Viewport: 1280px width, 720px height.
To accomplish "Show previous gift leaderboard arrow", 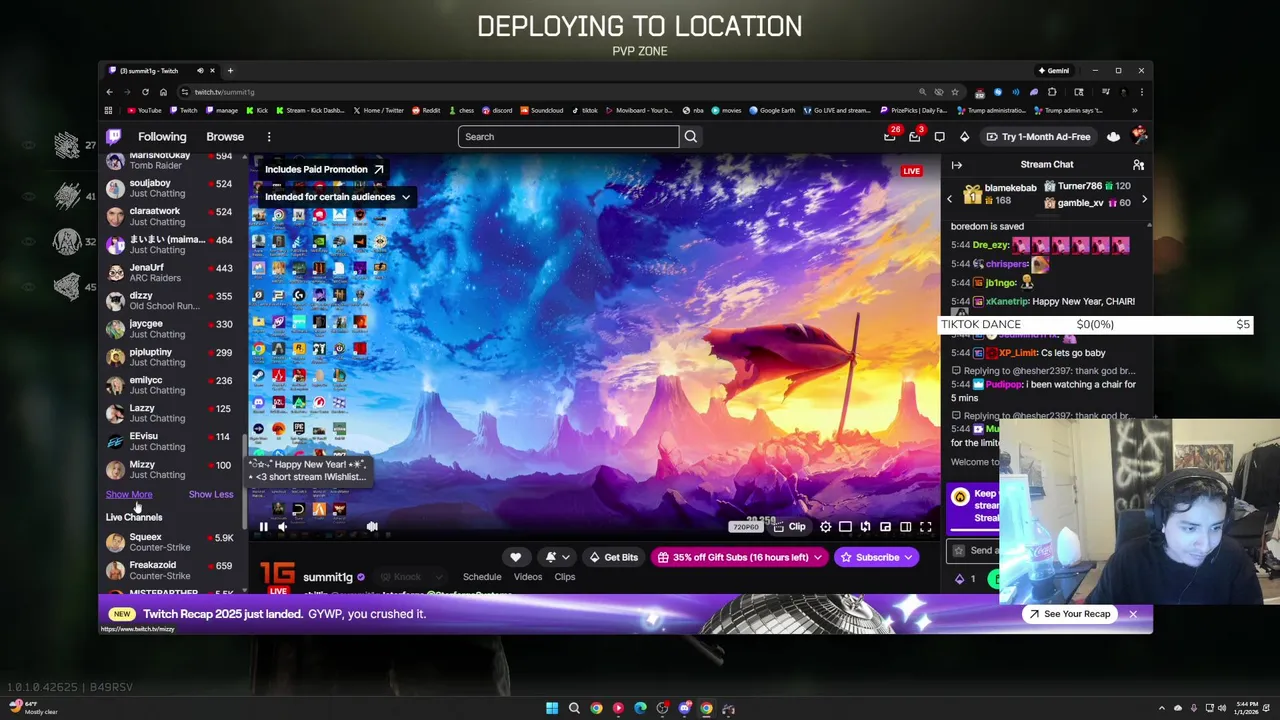I will coord(949,200).
